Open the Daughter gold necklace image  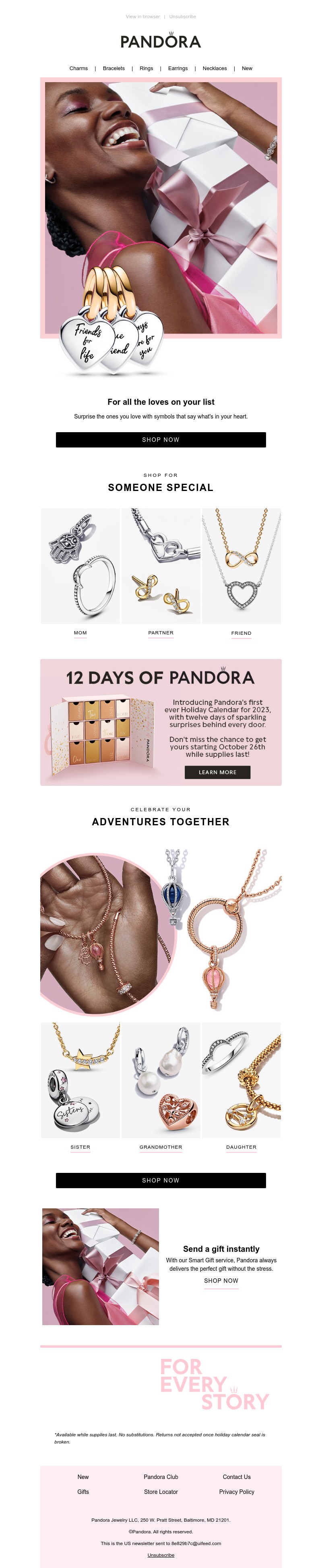click(x=241, y=1080)
